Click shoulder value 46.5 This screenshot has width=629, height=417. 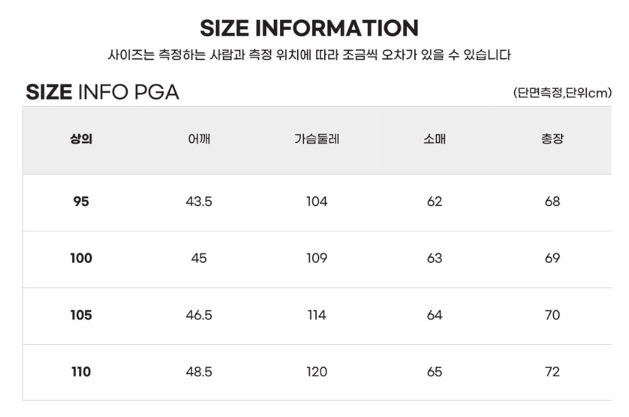tap(198, 315)
